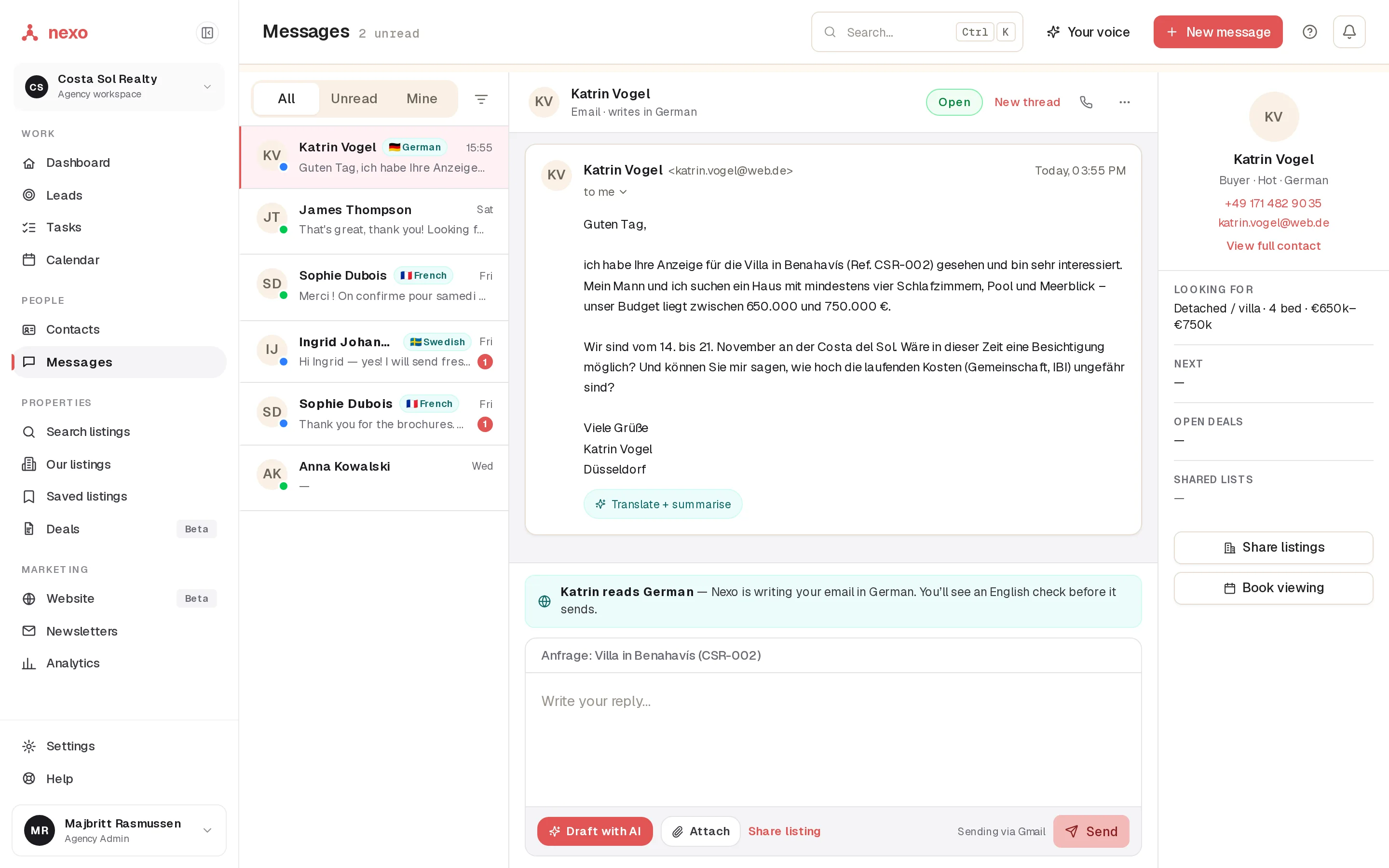Click Book viewing button
1389x868 pixels.
point(1273,588)
